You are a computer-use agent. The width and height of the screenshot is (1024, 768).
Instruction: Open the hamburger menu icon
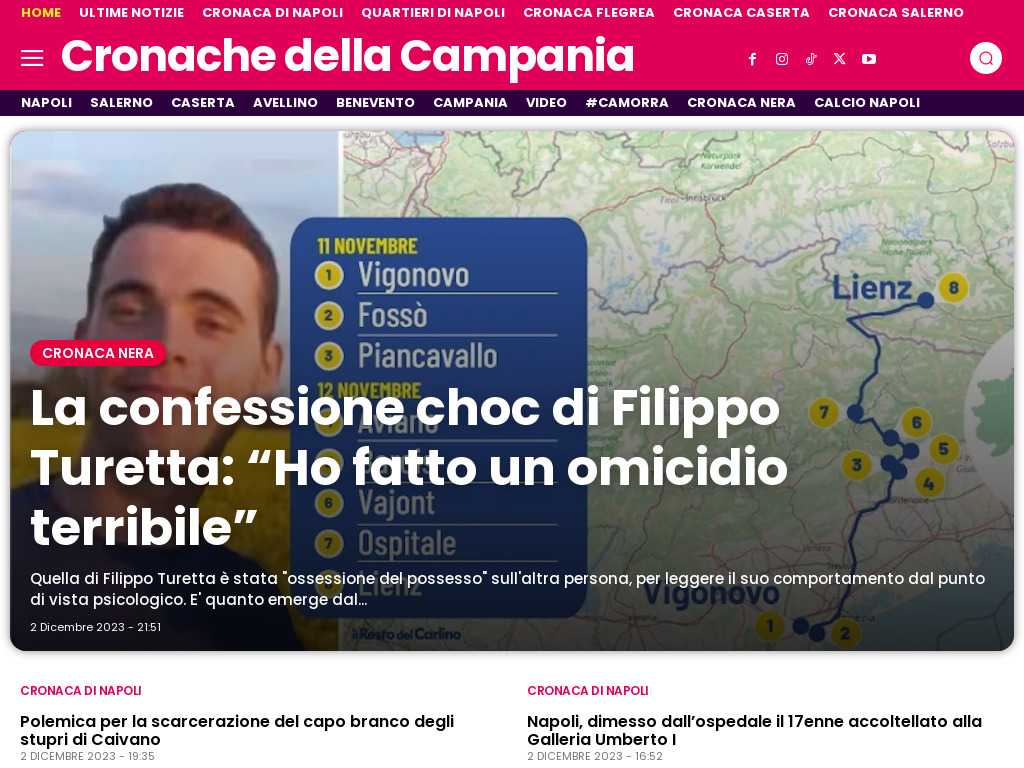tap(32, 58)
